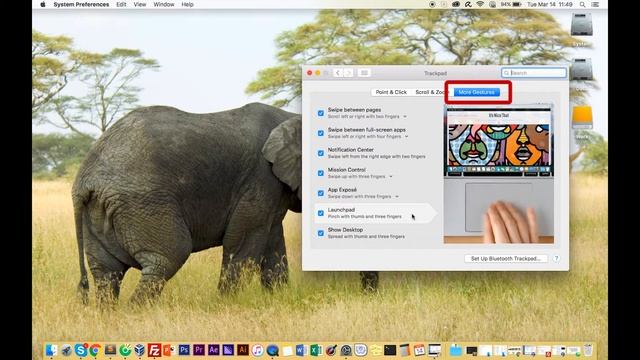Launch After Effects from the Dock
This screenshot has height=360, width=640.
pos(213,350)
